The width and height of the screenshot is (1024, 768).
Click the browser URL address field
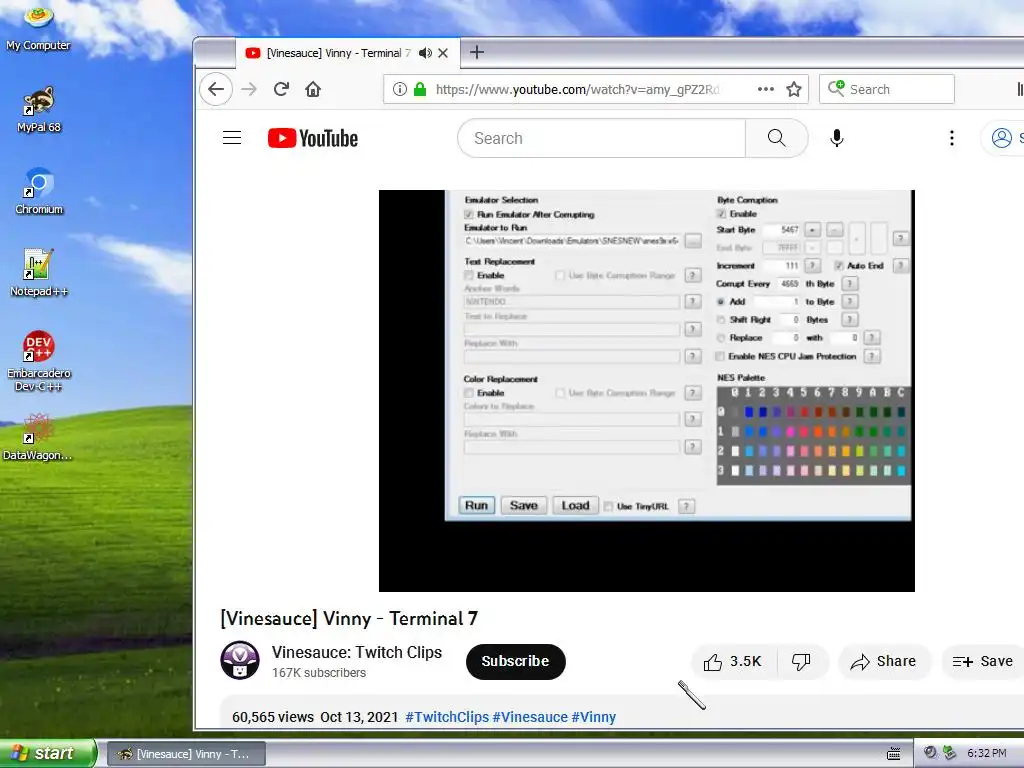pyautogui.click(x=577, y=89)
